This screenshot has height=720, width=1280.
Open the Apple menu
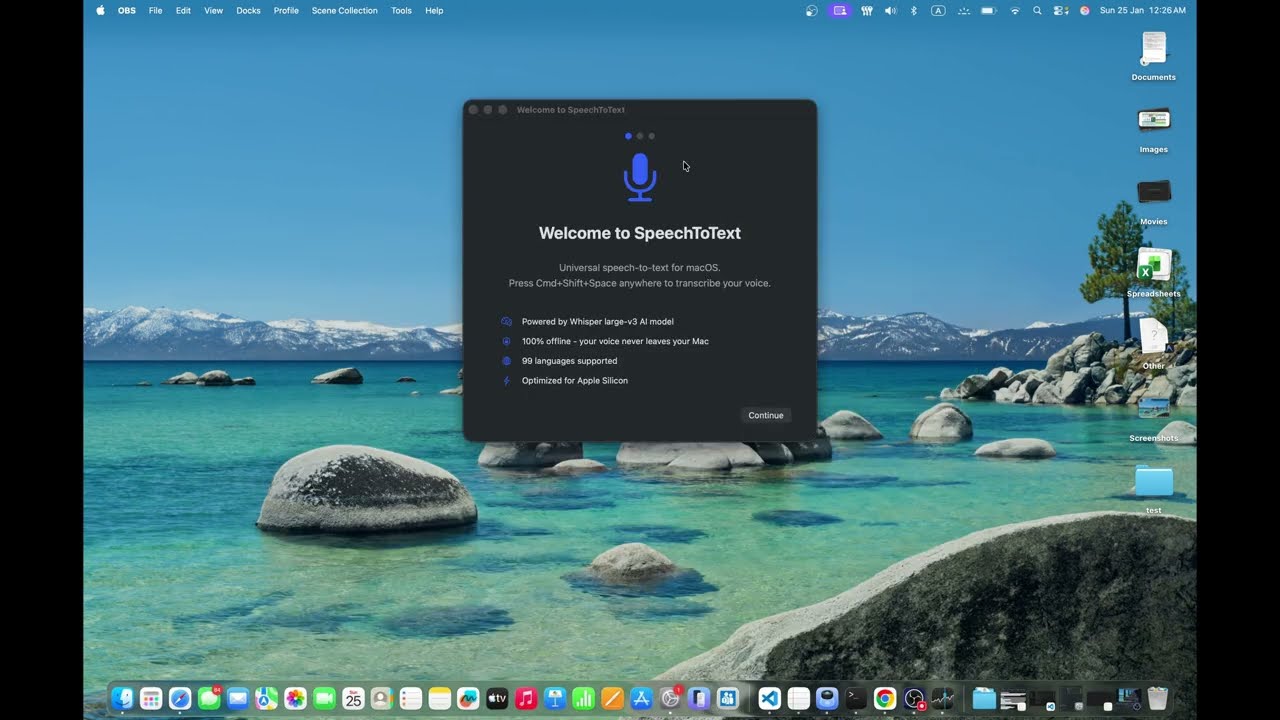pos(100,10)
